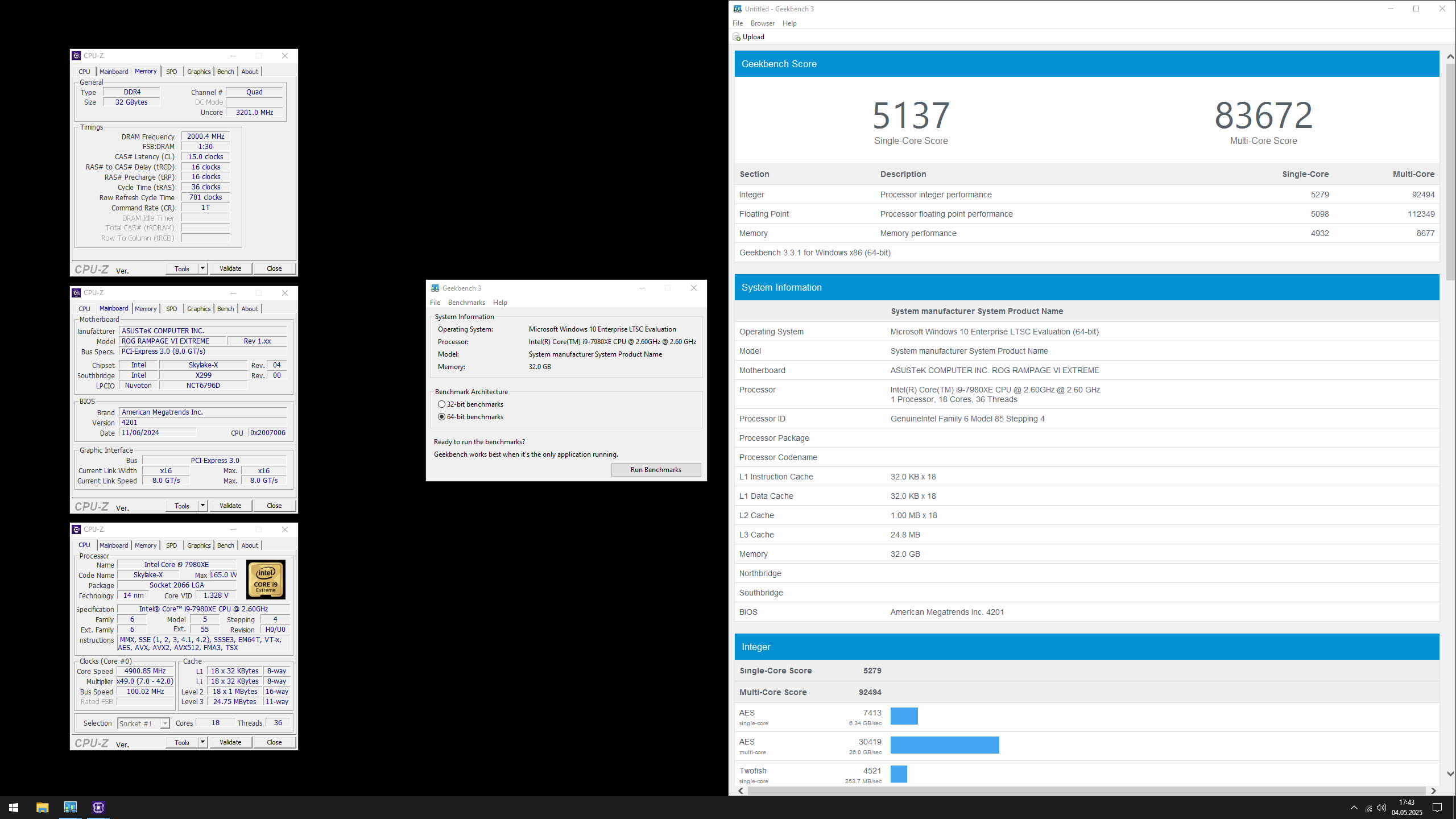Switch to SPD tab in CPU-Z Memory window
This screenshot has width=1456, height=819.
click(x=171, y=72)
